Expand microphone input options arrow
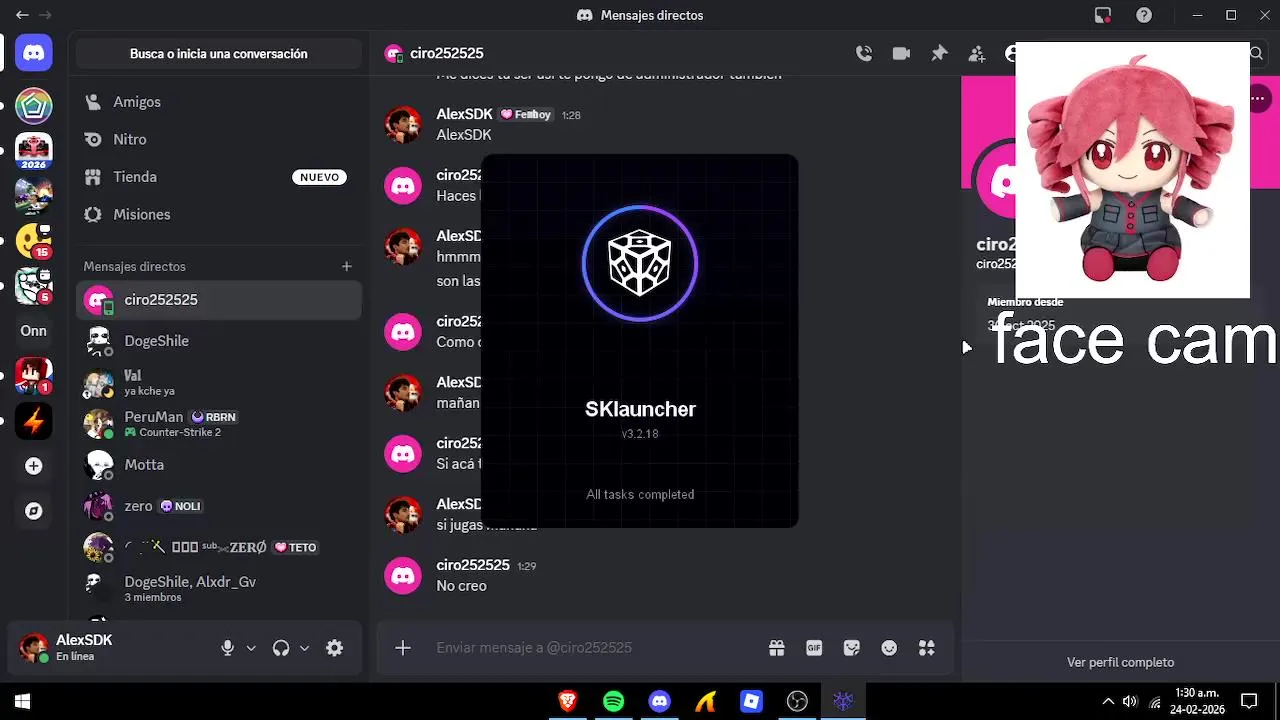Image resolution: width=1280 pixels, height=720 pixels. coord(251,648)
